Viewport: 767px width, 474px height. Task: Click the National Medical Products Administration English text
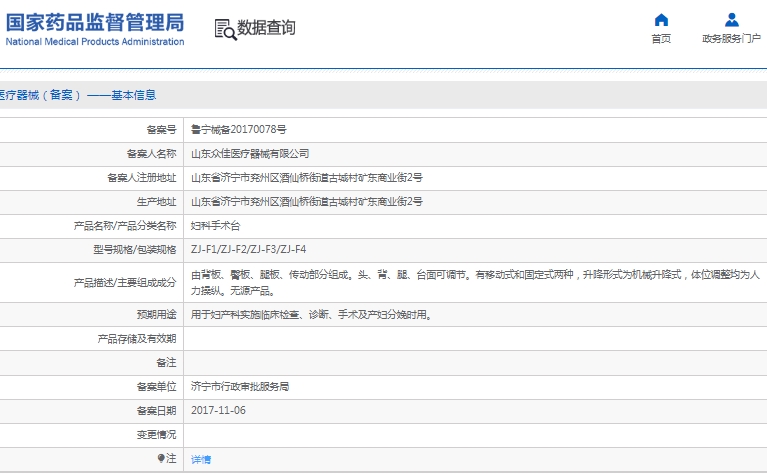click(x=95, y=42)
